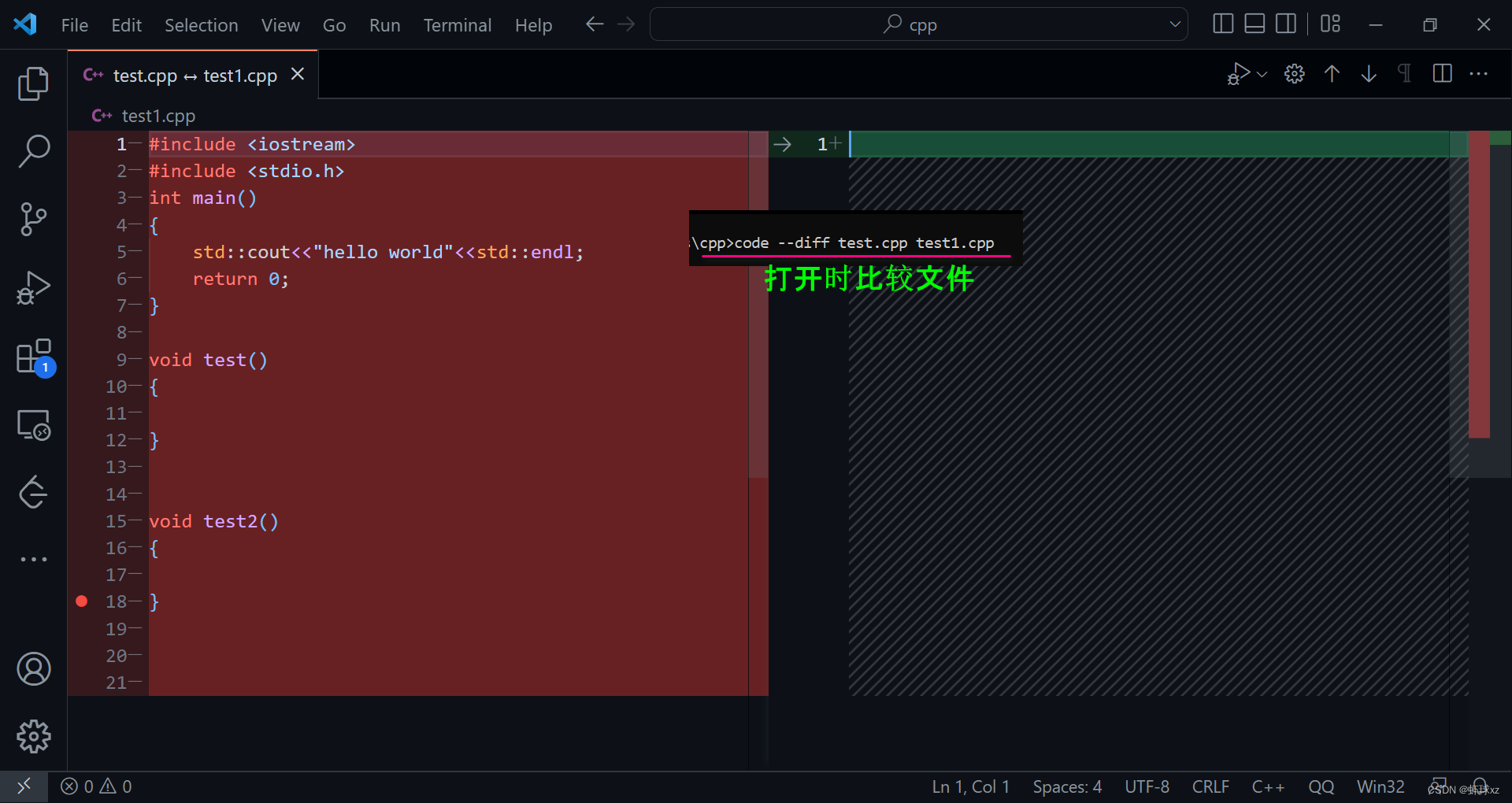This screenshot has width=1512, height=803.
Task: Open the Source Control view
Action: 33,219
